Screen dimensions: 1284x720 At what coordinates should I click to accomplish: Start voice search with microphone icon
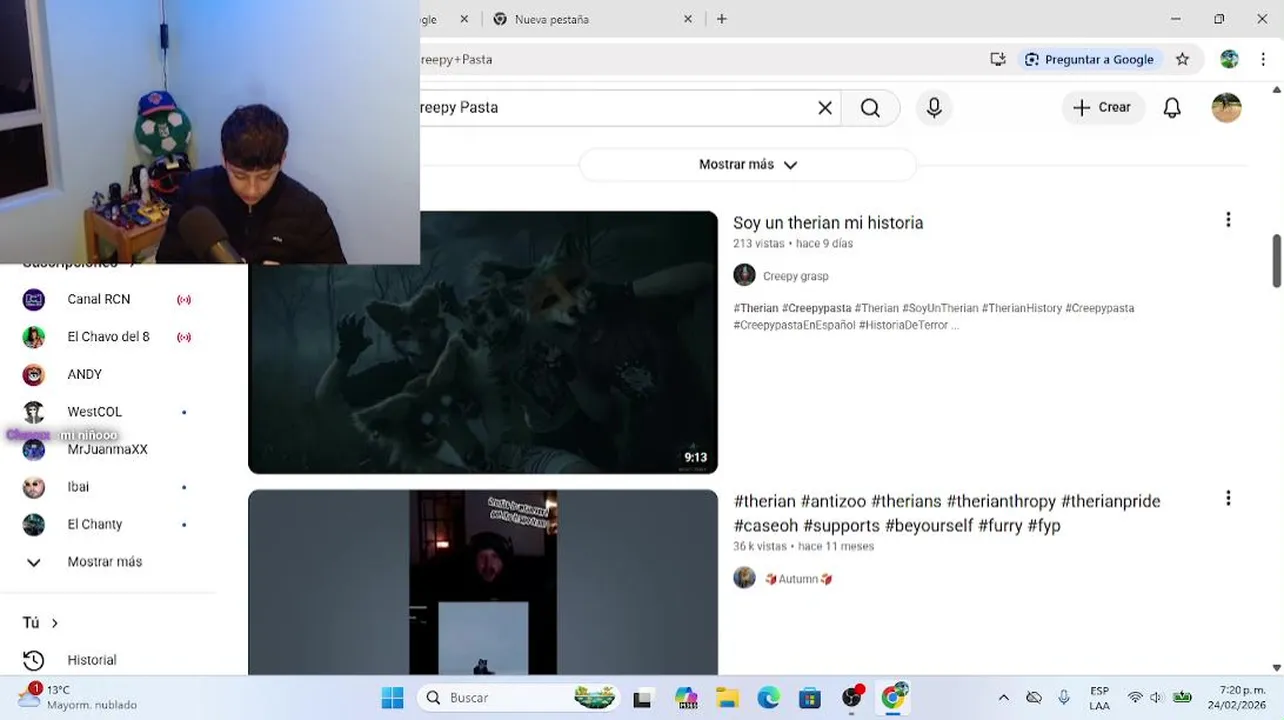click(934, 108)
